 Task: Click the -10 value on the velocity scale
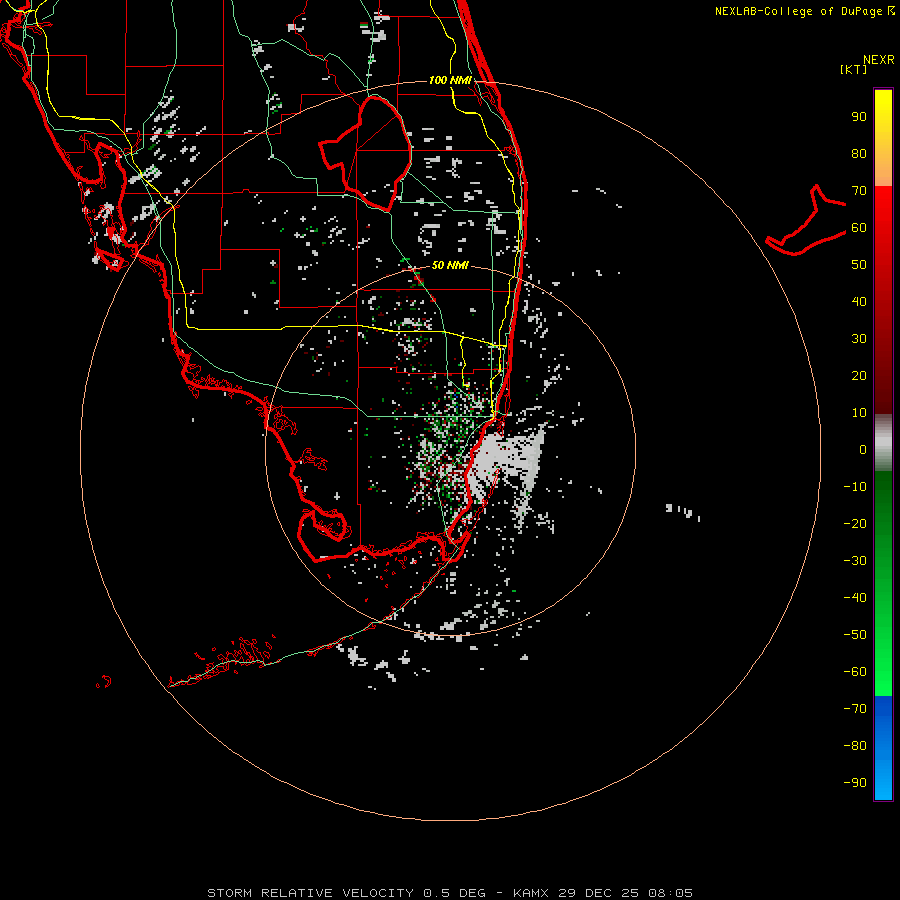[855, 487]
